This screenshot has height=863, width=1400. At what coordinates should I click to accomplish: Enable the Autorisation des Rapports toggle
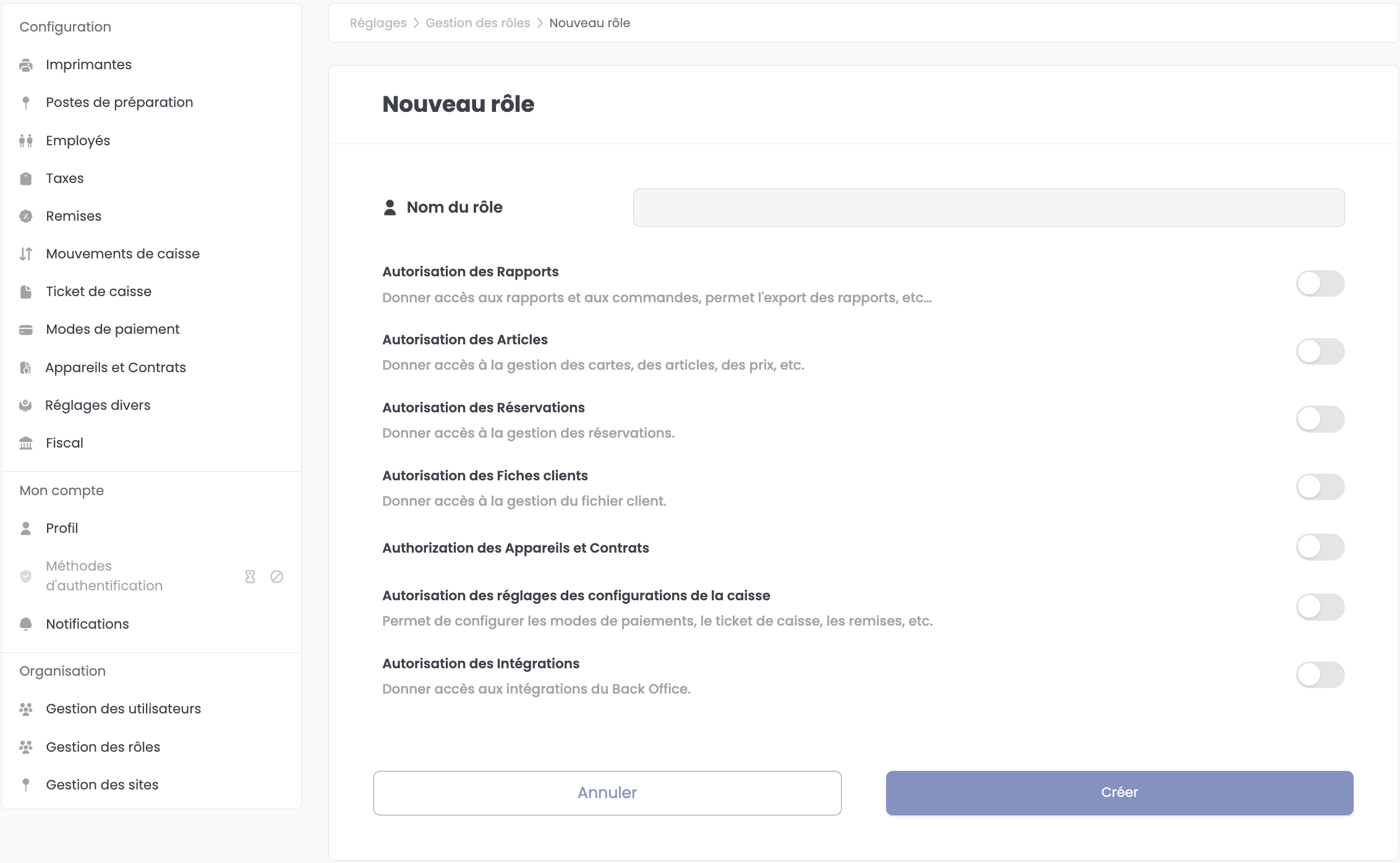pyautogui.click(x=1320, y=284)
